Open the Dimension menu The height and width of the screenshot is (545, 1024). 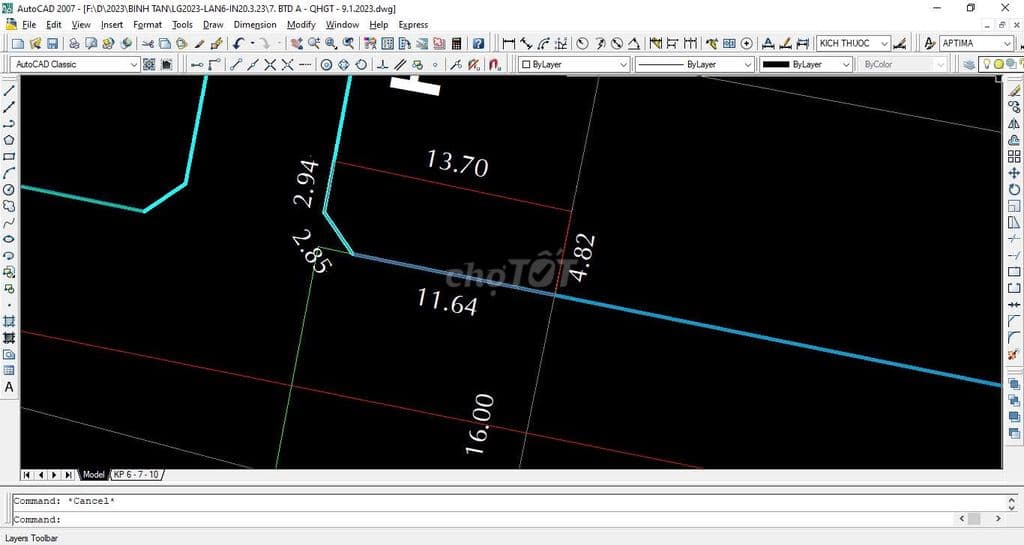coord(255,25)
